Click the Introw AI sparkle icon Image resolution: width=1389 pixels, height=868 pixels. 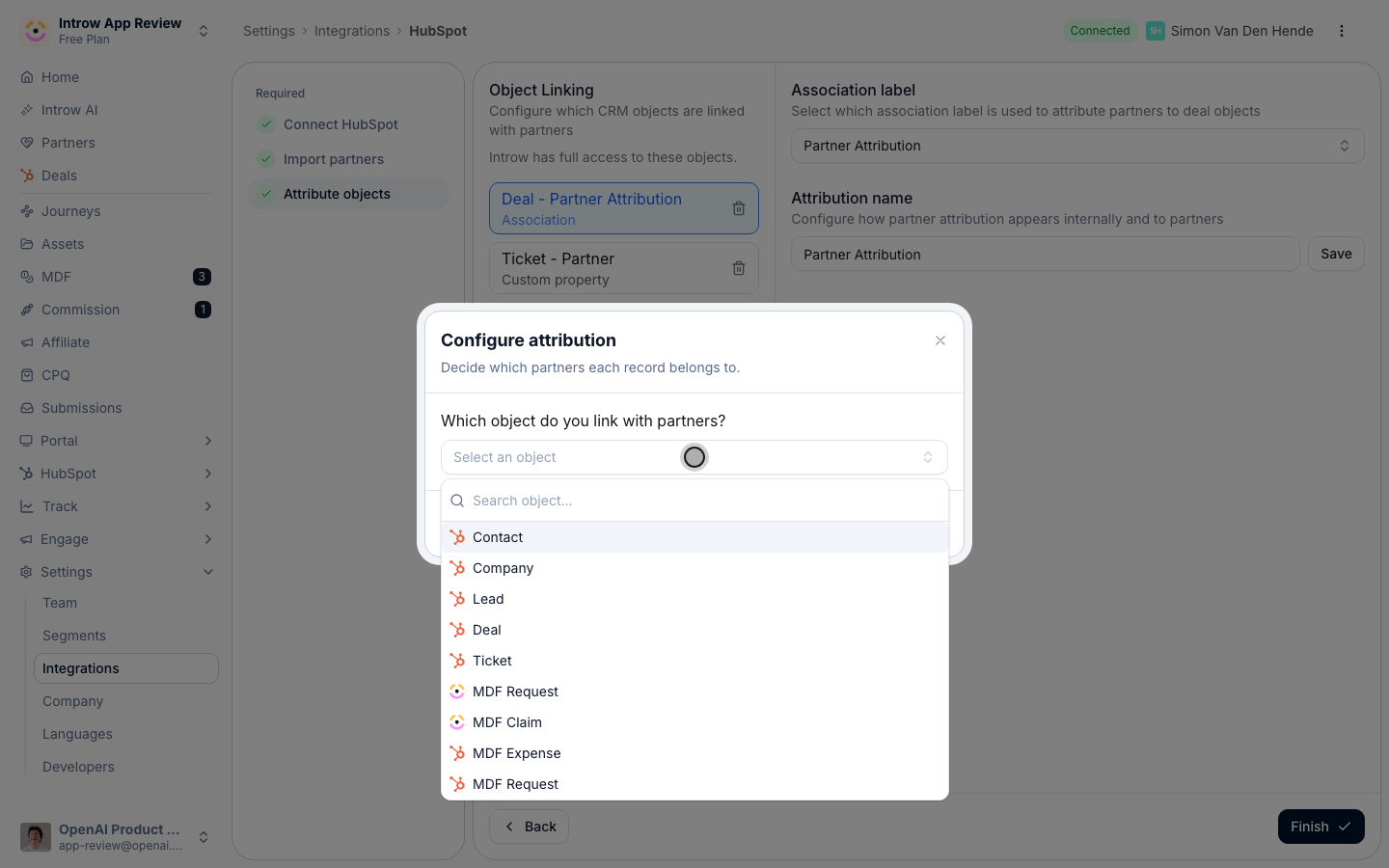pyautogui.click(x=27, y=110)
